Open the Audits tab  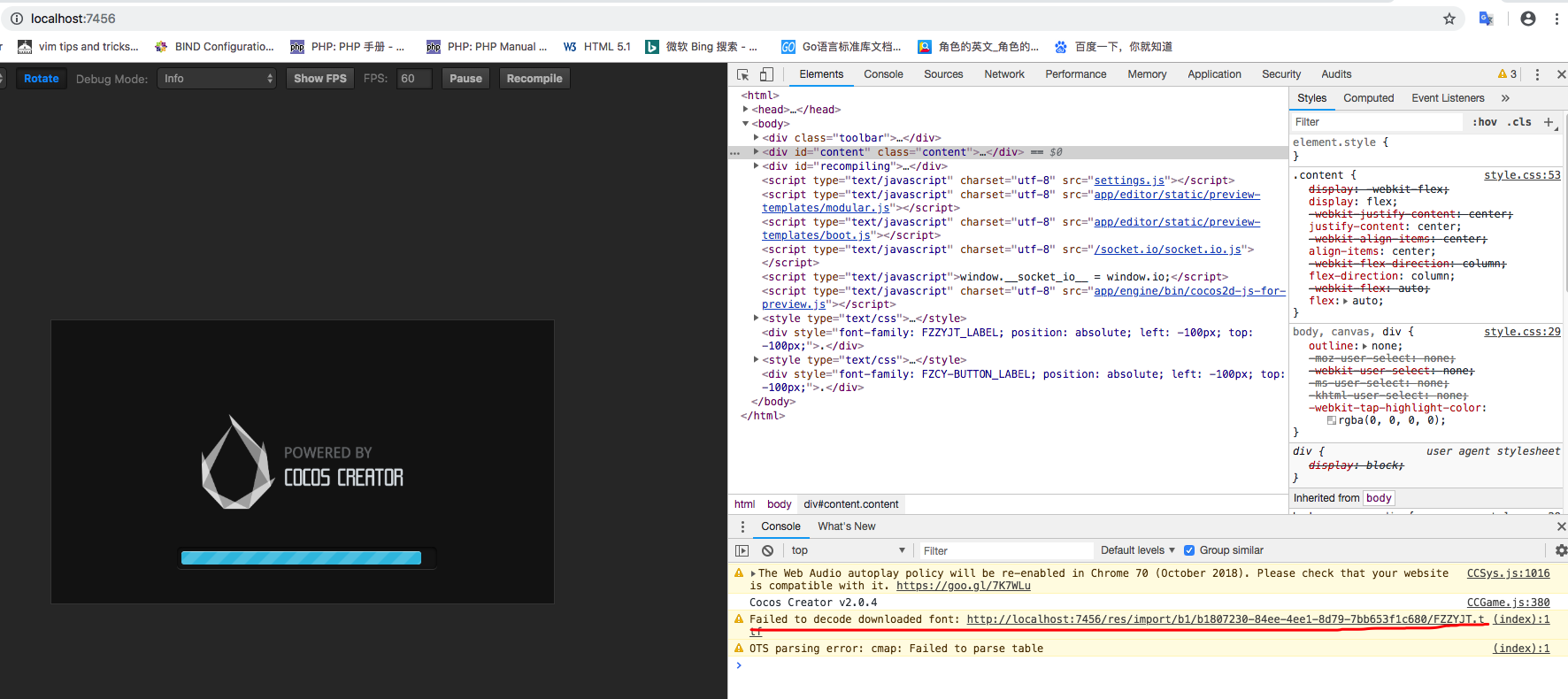pyautogui.click(x=1336, y=74)
